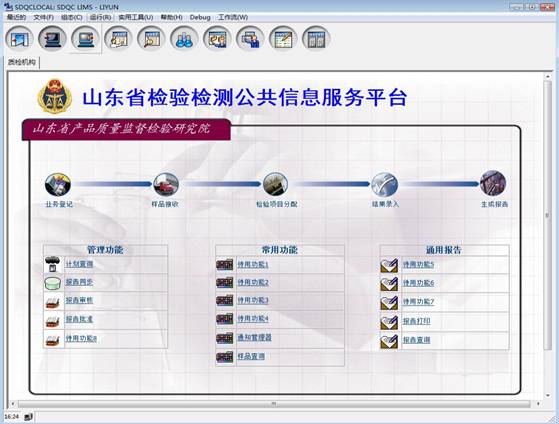Click the vertical scrollbar down arrow
This screenshot has width=559, height=424.
(x=548, y=395)
